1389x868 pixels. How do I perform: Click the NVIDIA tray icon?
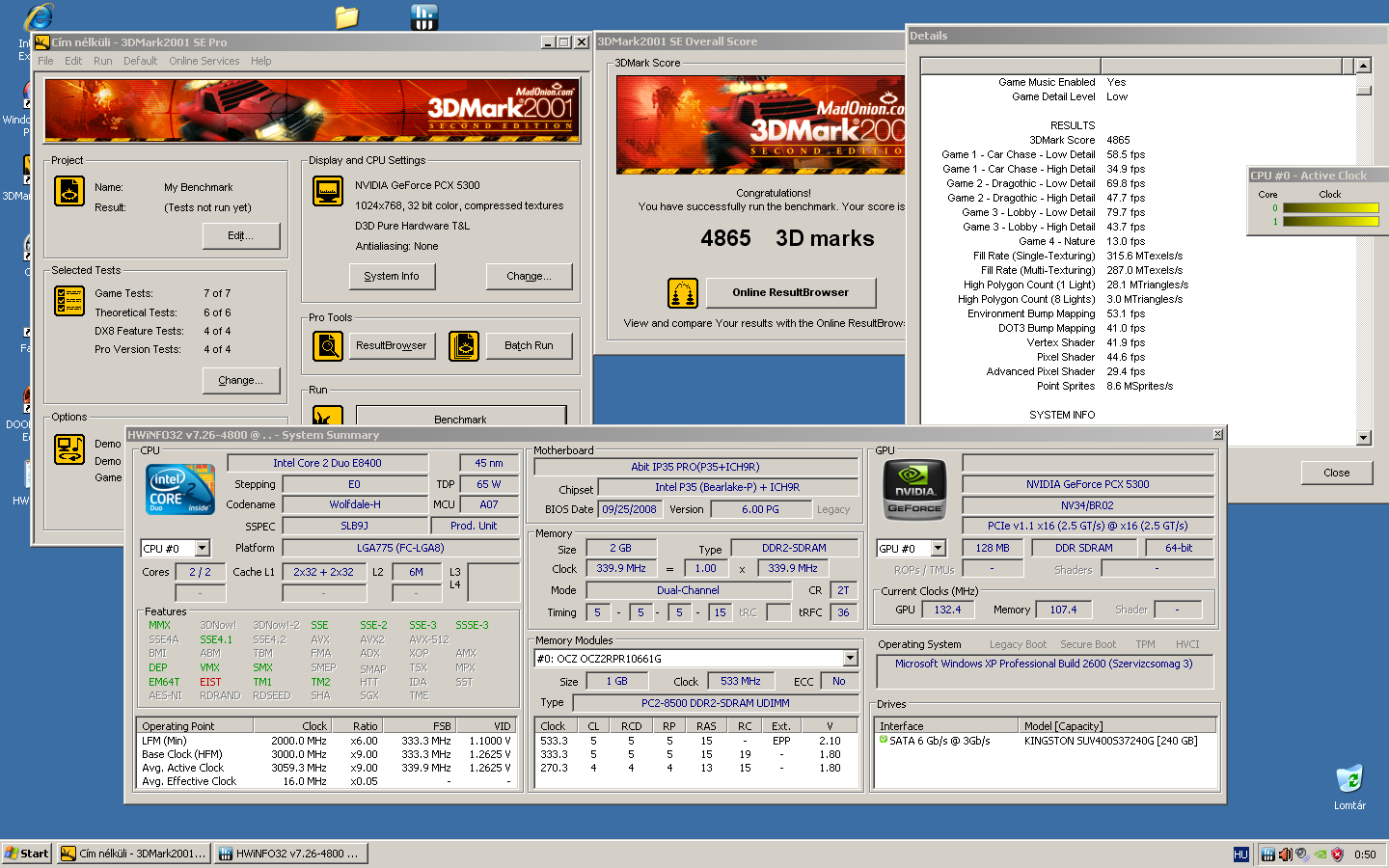pyautogui.click(x=1320, y=854)
